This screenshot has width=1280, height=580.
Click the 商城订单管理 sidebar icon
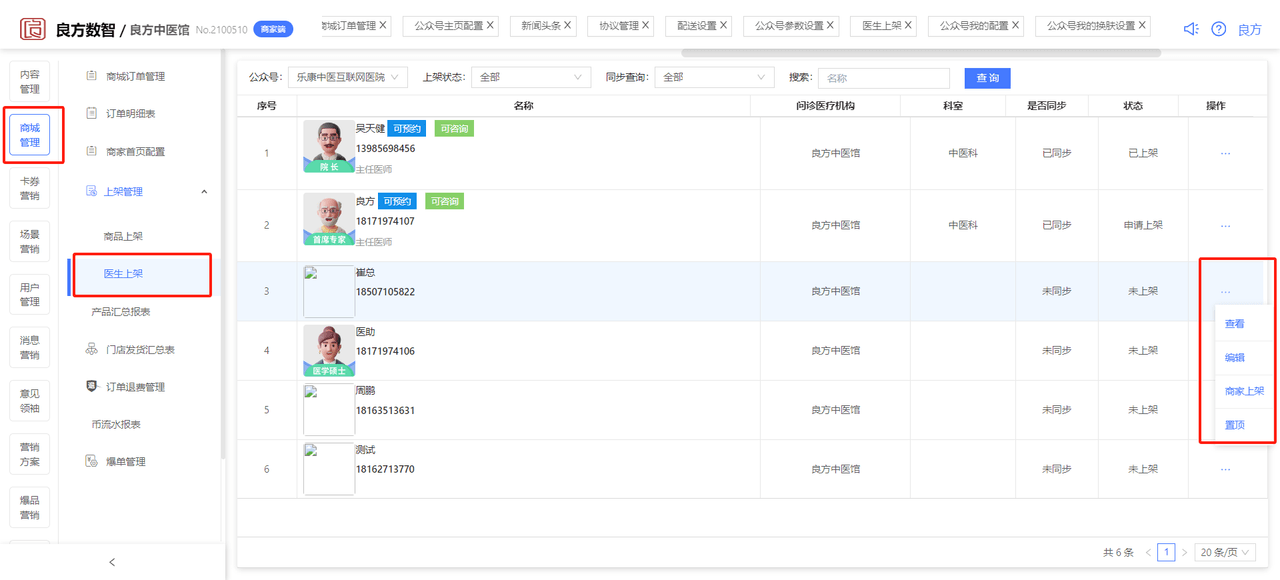tap(92, 76)
